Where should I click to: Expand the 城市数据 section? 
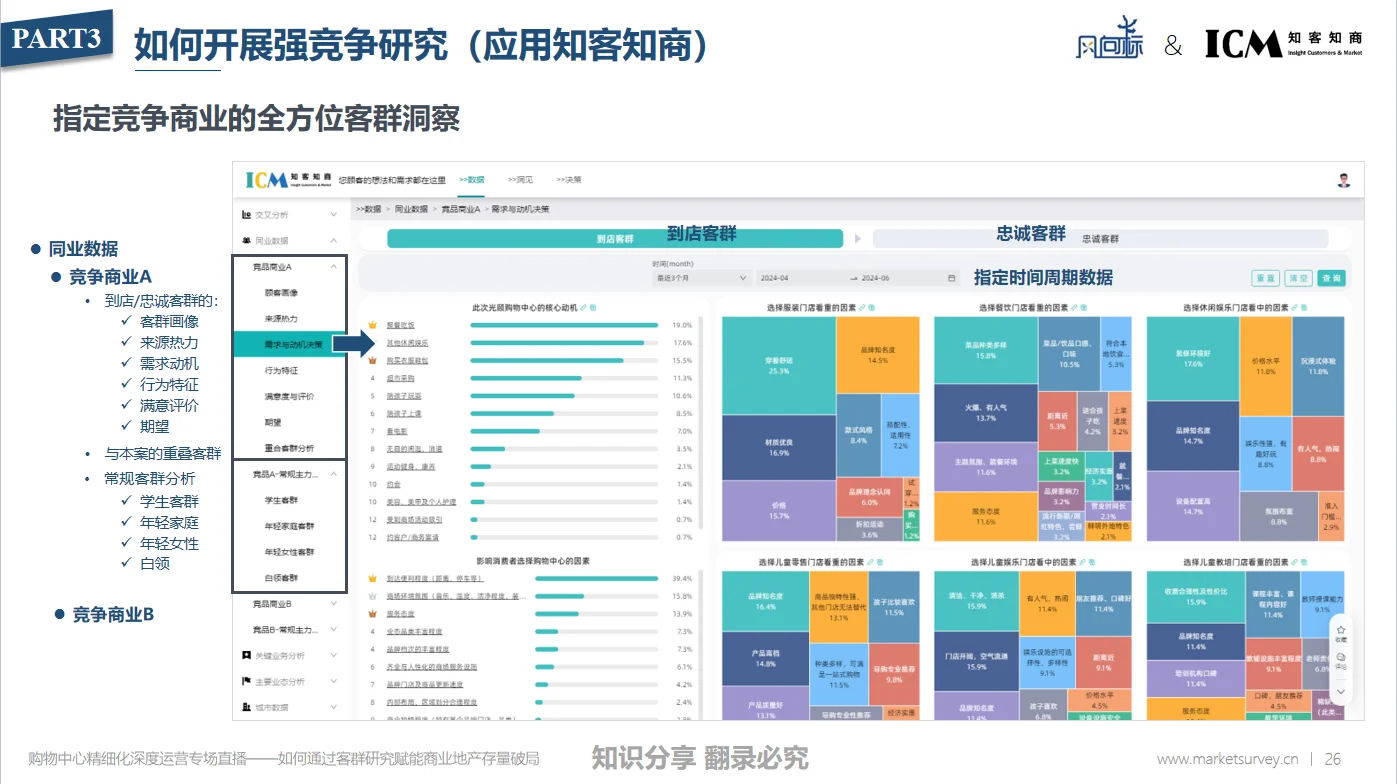tap(334, 708)
